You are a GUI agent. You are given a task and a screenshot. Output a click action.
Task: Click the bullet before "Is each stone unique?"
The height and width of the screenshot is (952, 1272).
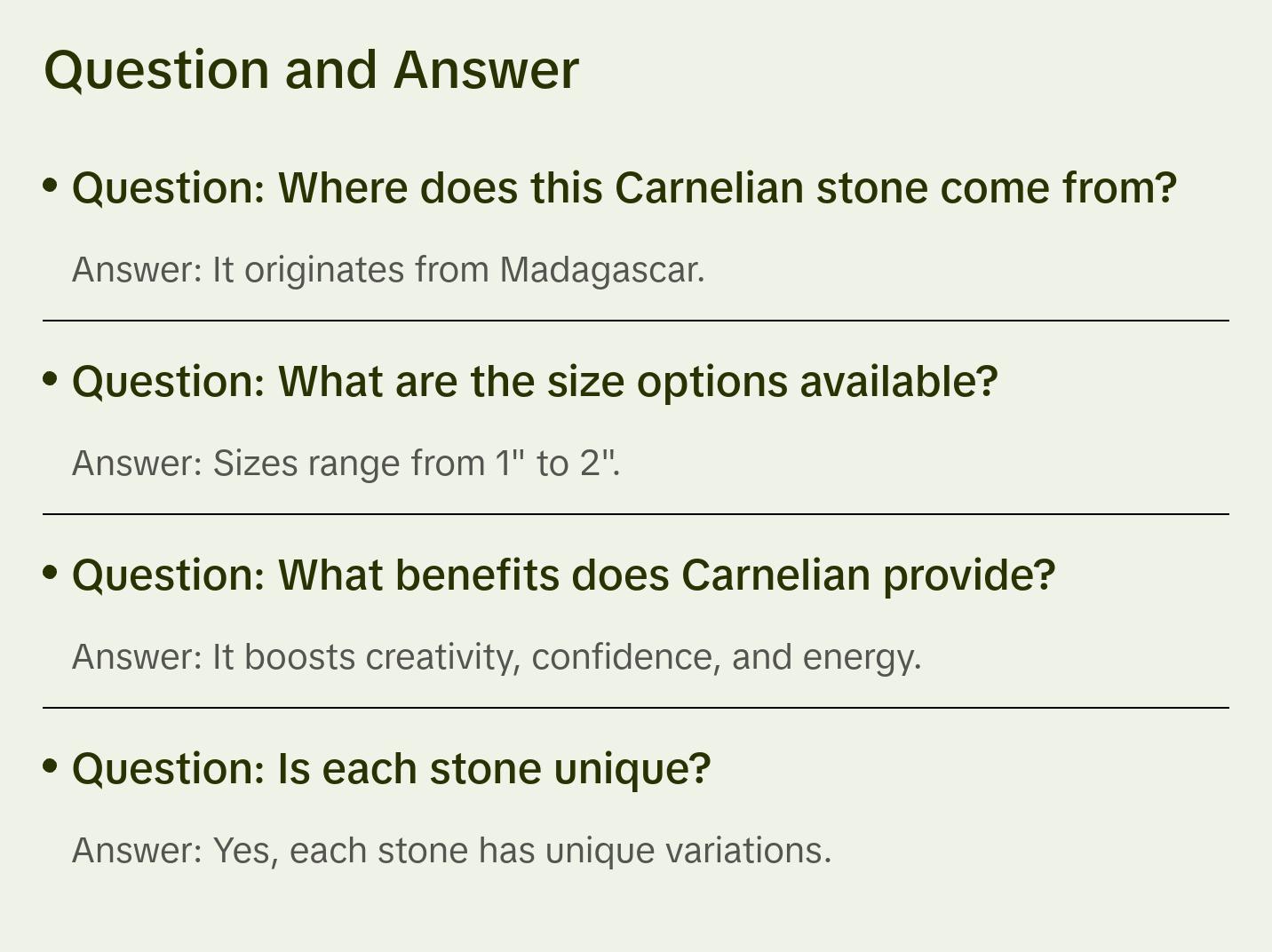tap(51, 766)
